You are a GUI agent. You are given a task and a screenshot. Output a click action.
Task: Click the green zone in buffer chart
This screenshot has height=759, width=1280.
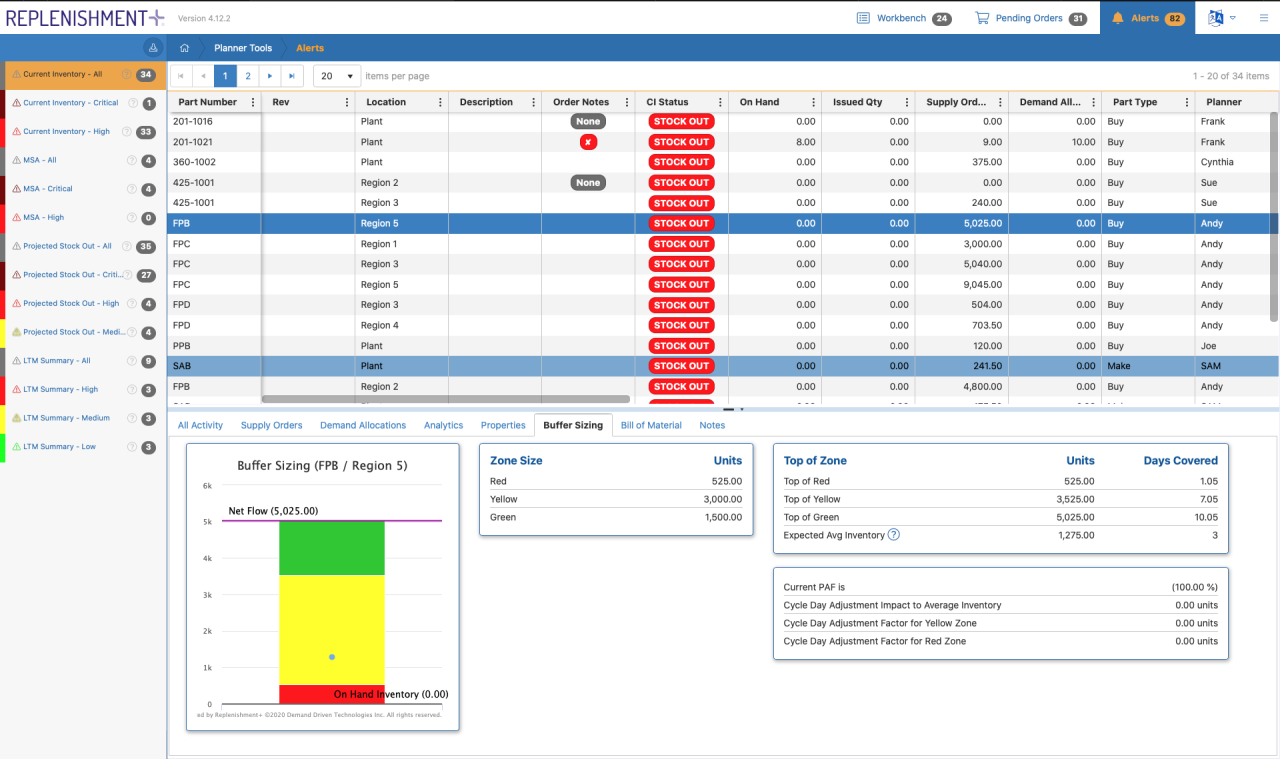click(331, 547)
